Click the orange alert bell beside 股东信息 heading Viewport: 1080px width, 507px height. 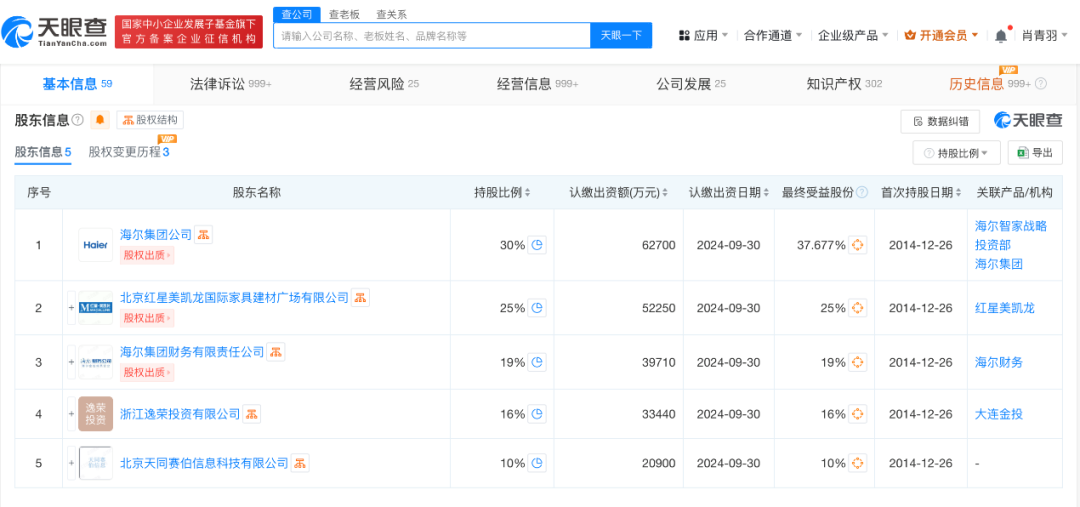pyautogui.click(x=100, y=121)
